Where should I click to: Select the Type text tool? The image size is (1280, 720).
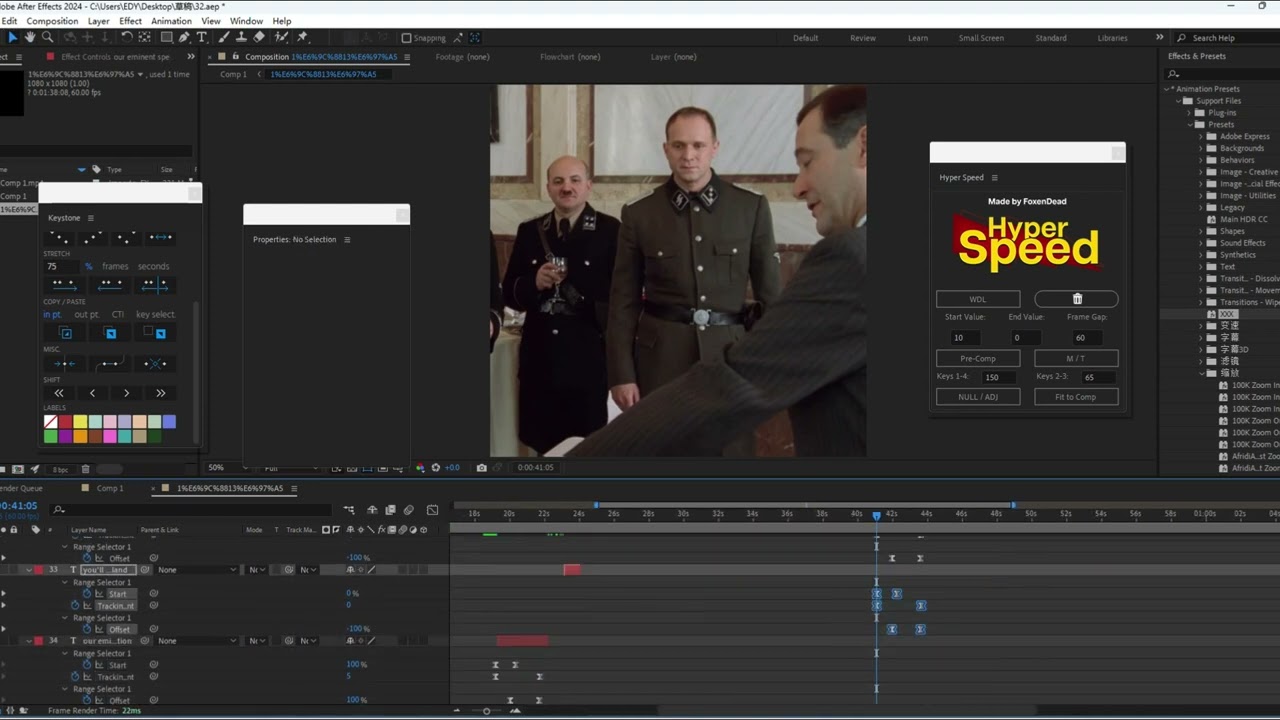[x=201, y=37]
